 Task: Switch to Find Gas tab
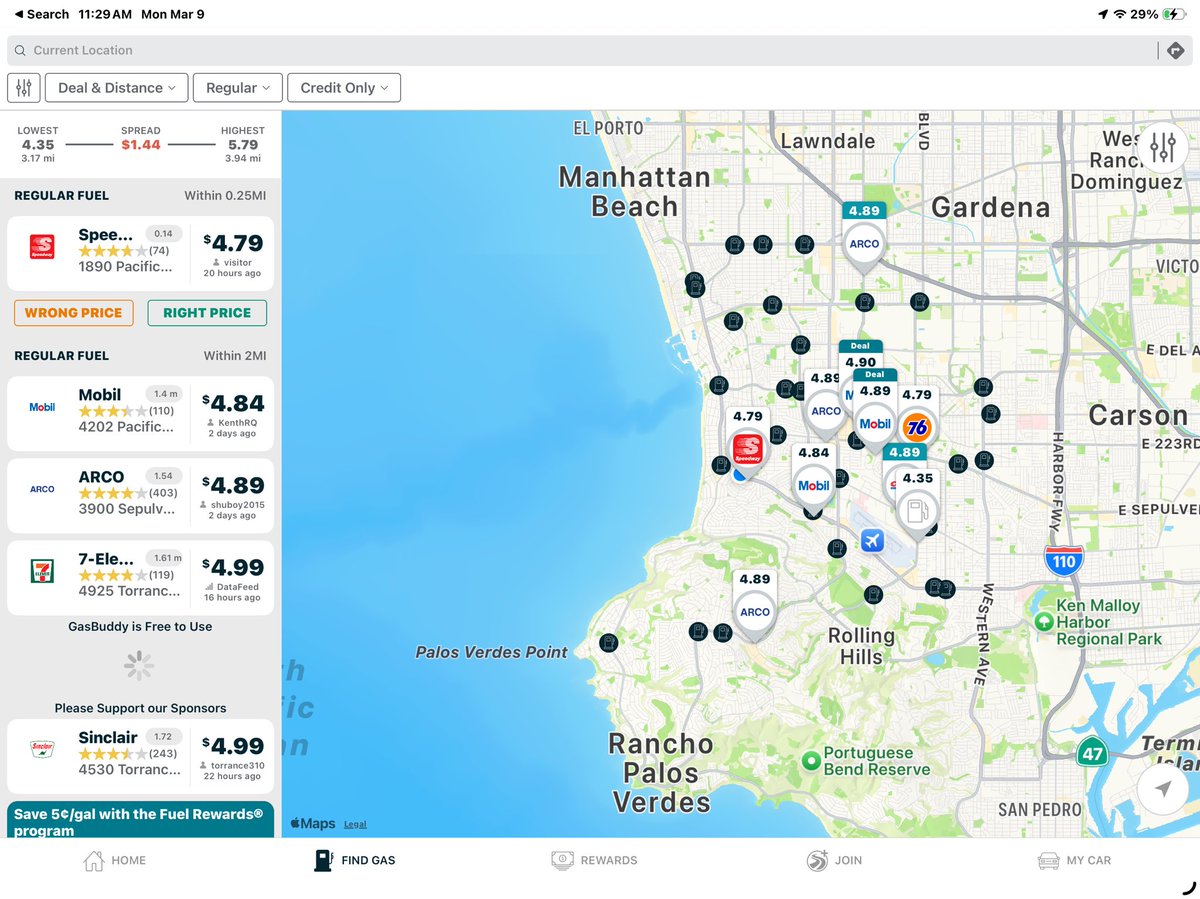pyautogui.click(x=355, y=860)
